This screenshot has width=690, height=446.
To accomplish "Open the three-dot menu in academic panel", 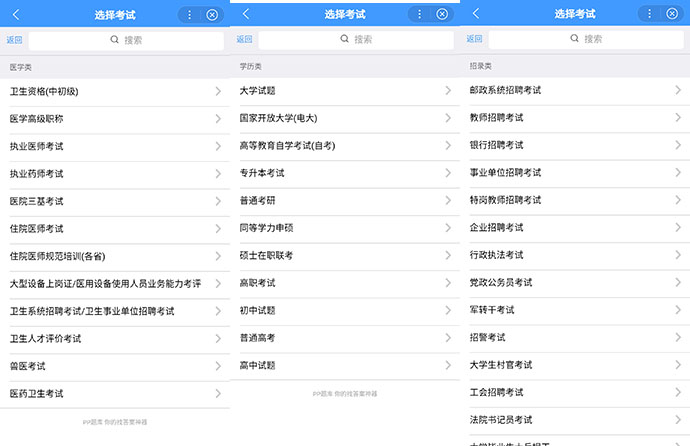I will coord(419,14).
